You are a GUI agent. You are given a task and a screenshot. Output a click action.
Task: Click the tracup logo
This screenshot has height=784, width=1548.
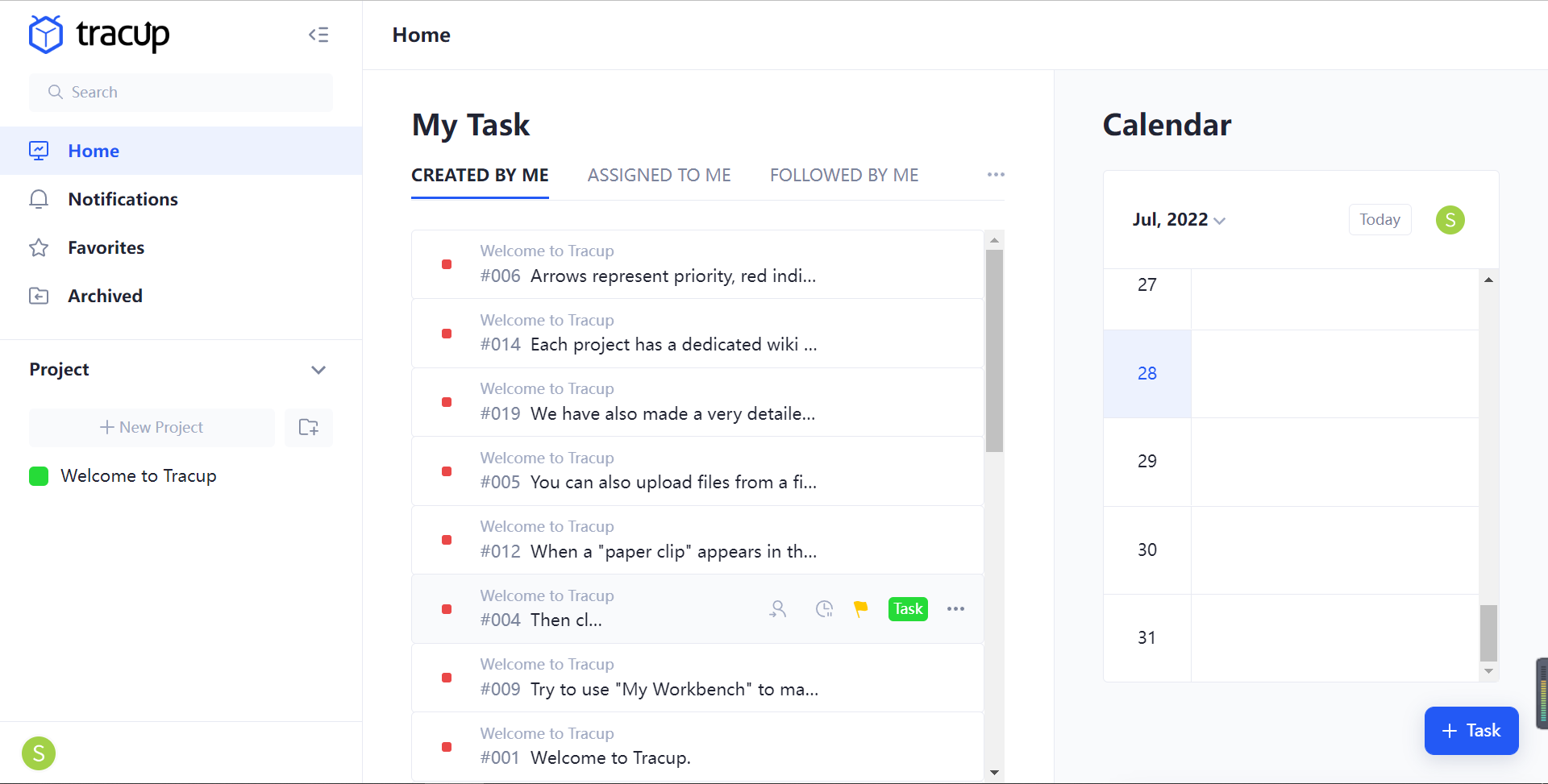point(99,35)
